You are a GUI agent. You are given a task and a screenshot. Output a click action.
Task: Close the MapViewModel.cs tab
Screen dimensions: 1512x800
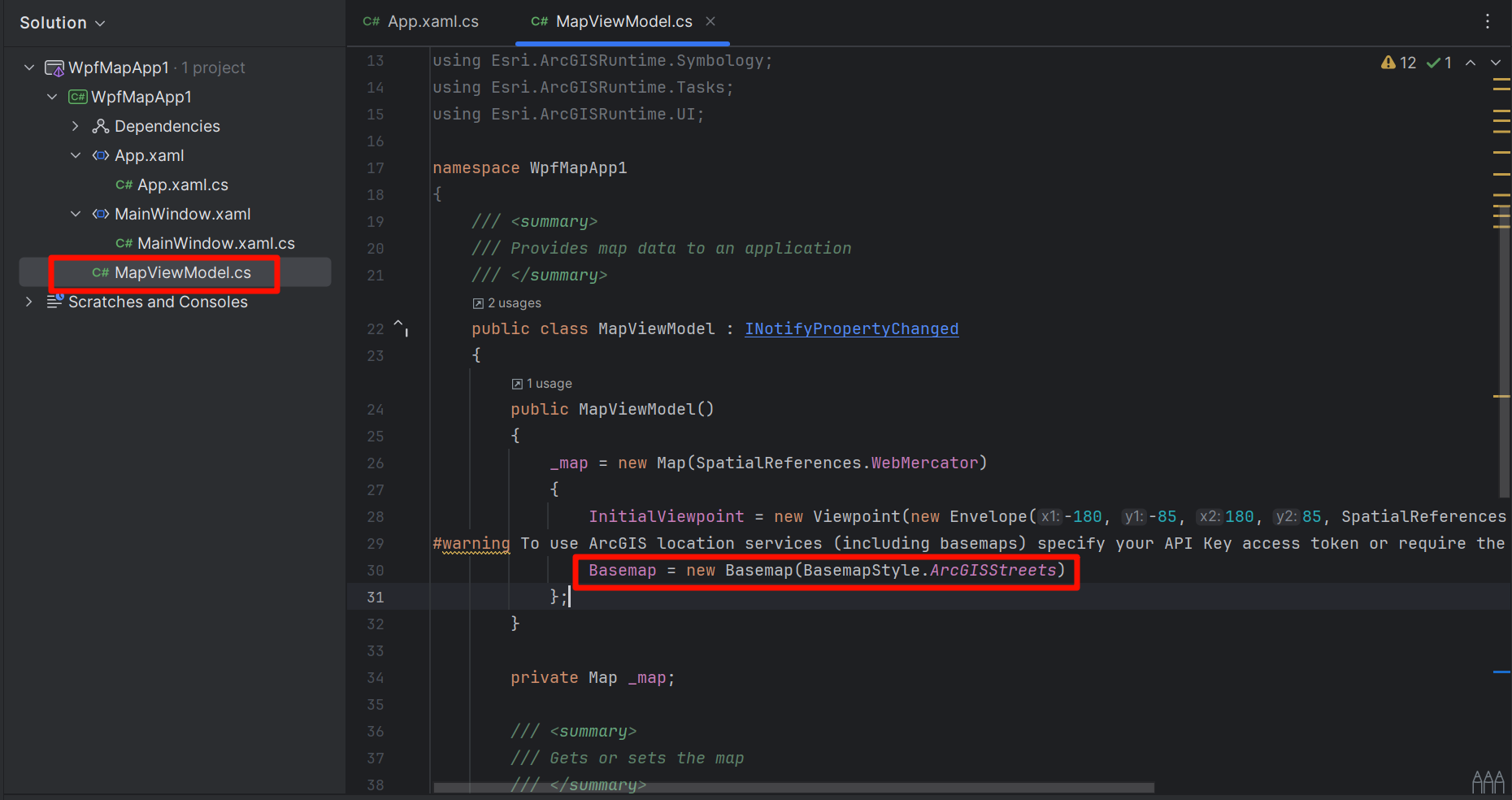pos(710,21)
